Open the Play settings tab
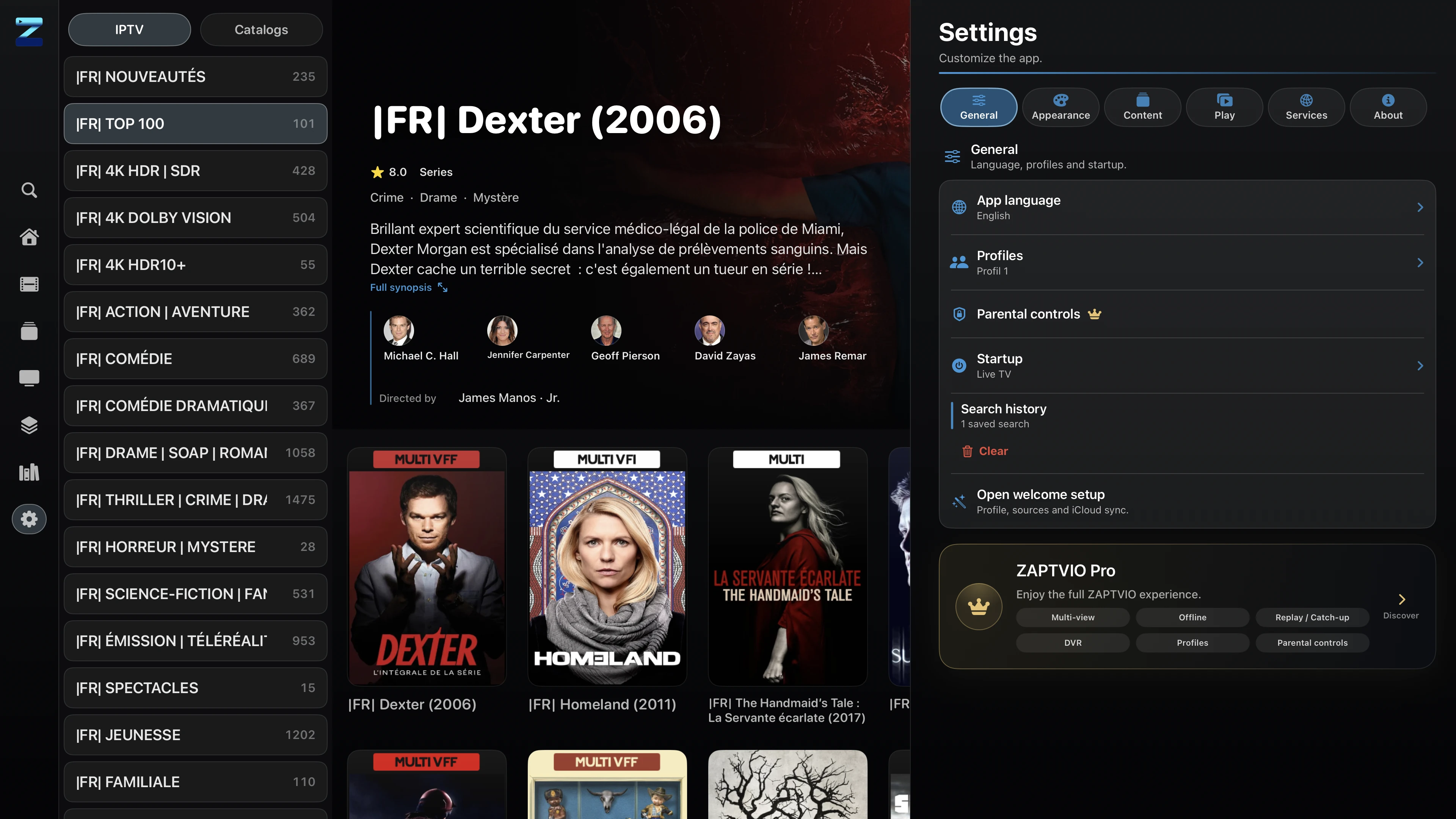Viewport: 1456px width, 819px height. tap(1224, 107)
